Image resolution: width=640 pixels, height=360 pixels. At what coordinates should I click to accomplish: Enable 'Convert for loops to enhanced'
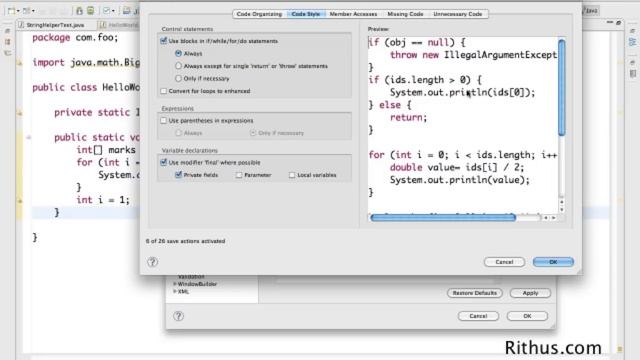[x=164, y=91]
